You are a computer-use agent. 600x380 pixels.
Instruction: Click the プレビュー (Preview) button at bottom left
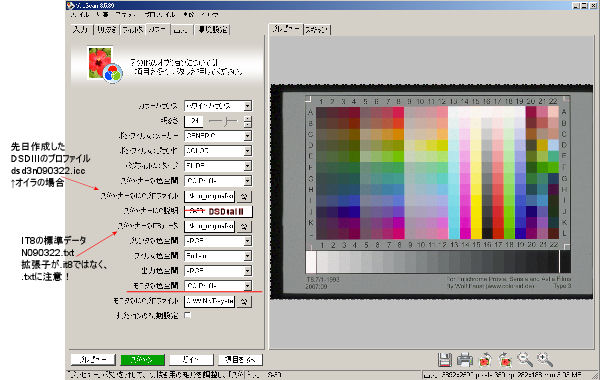click(93, 360)
